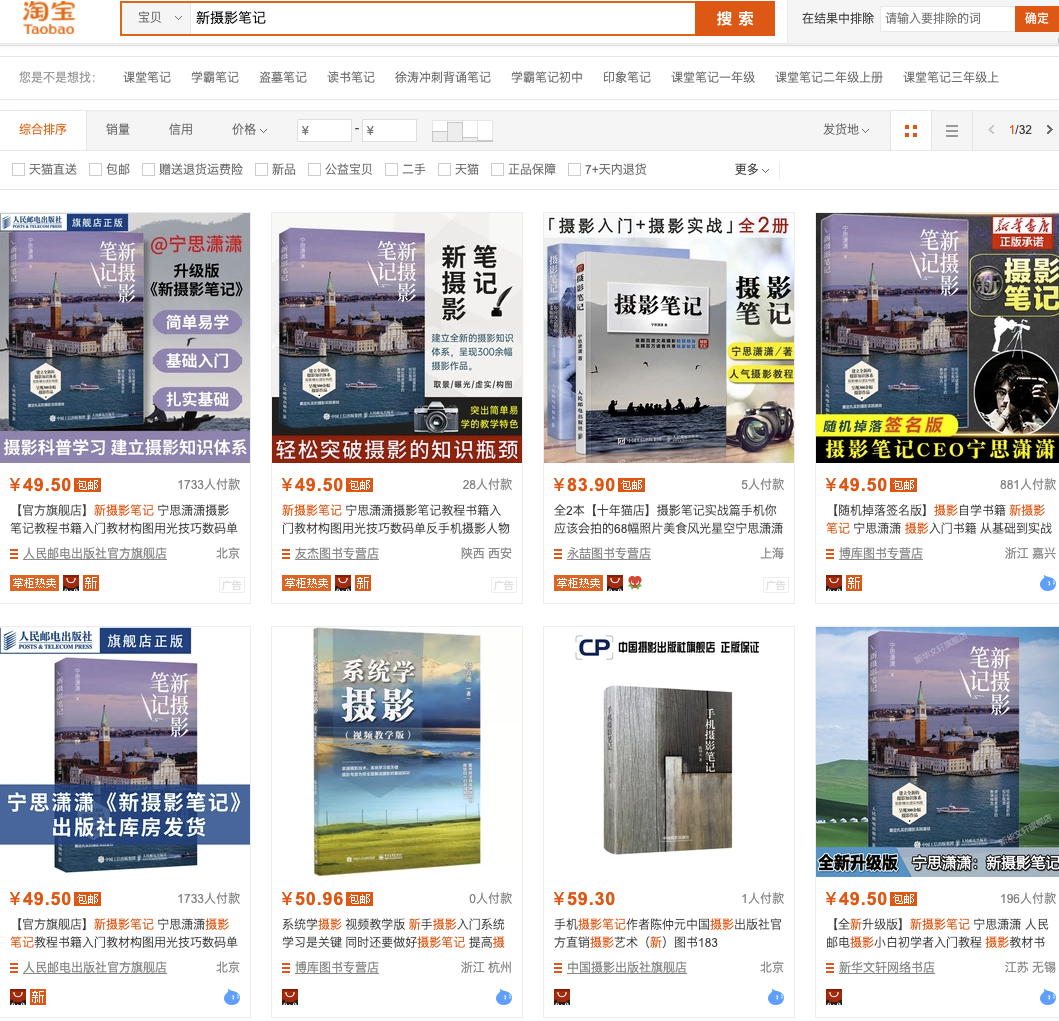This screenshot has width=1059, height=1021.
Task: Click 广告 tag on 永喆图书专营店 listing
Action: coord(775,585)
